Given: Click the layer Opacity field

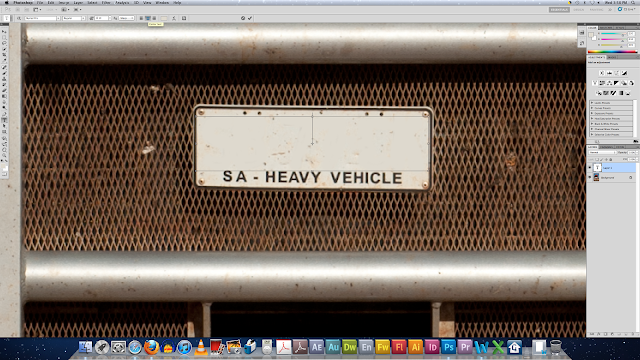Looking at the screenshot, I should click(x=632, y=152).
